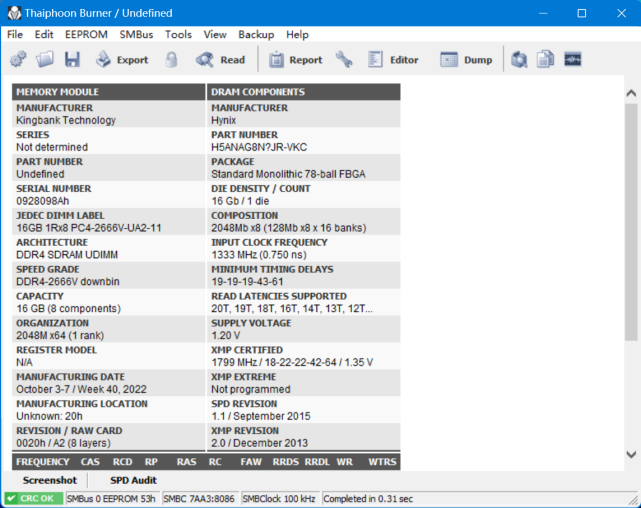The width and height of the screenshot is (641, 508).
Task: Switch to the Screenshot tab
Action: tap(49, 480)
